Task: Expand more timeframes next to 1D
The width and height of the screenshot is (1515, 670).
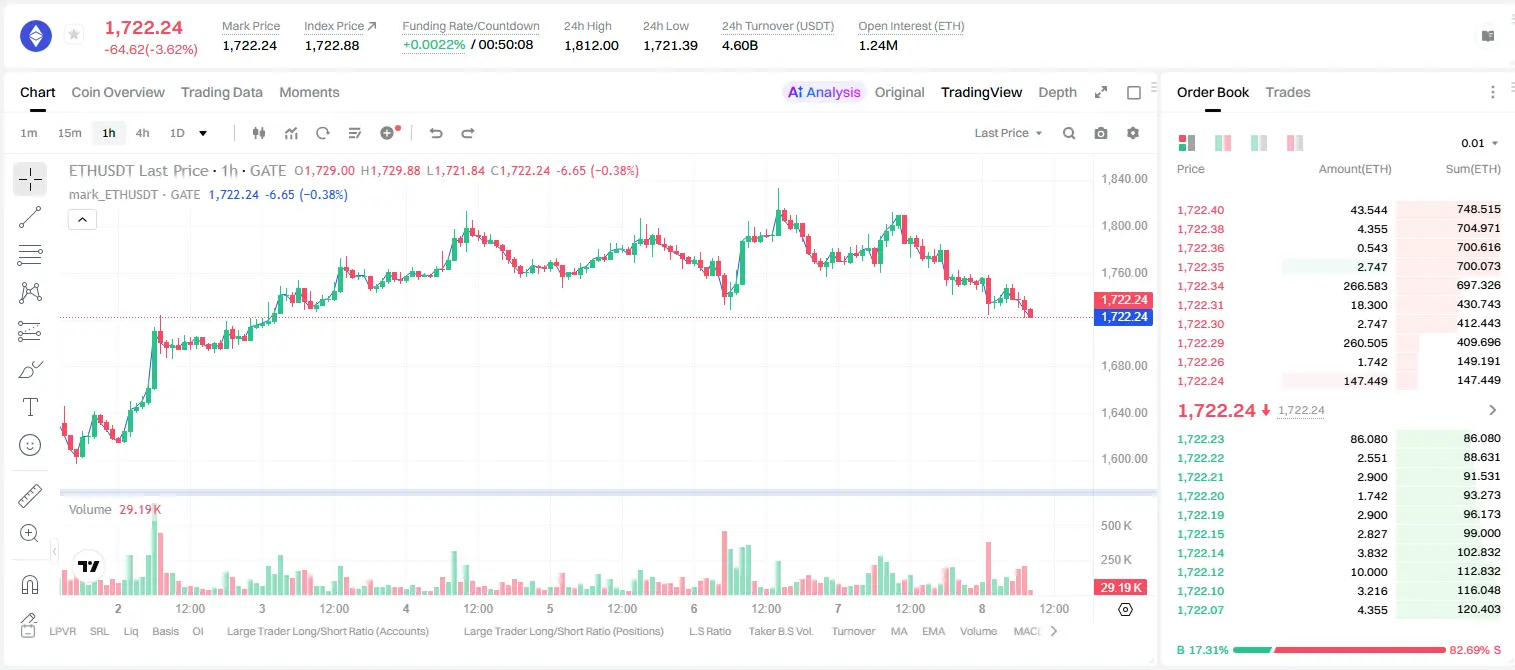Action: pos(204,133)
